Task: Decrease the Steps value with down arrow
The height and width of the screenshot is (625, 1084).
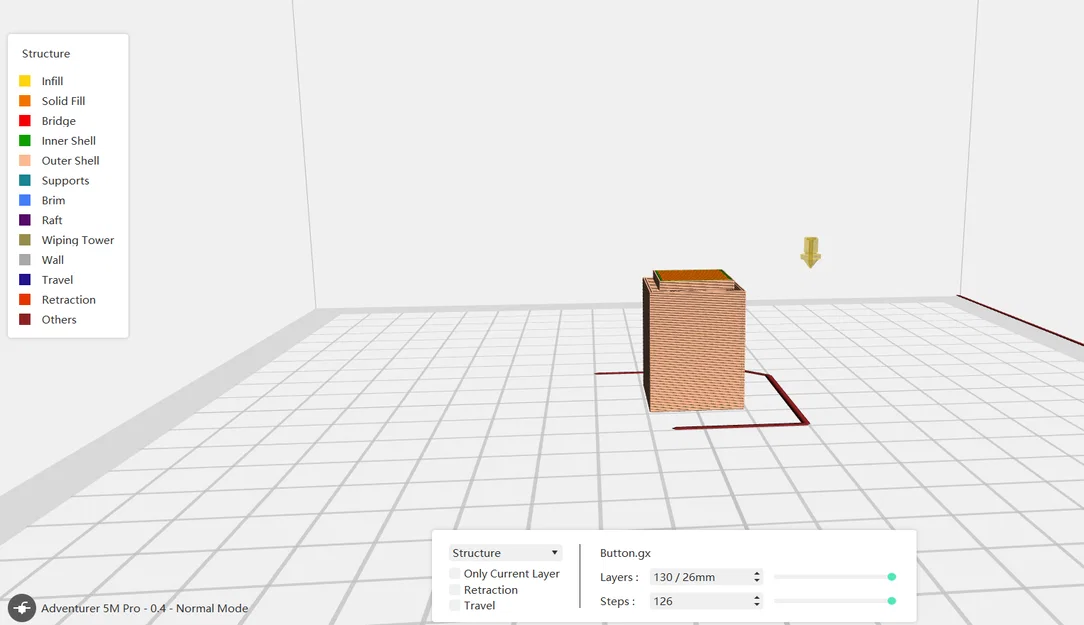Action: [x=757, y=605]
